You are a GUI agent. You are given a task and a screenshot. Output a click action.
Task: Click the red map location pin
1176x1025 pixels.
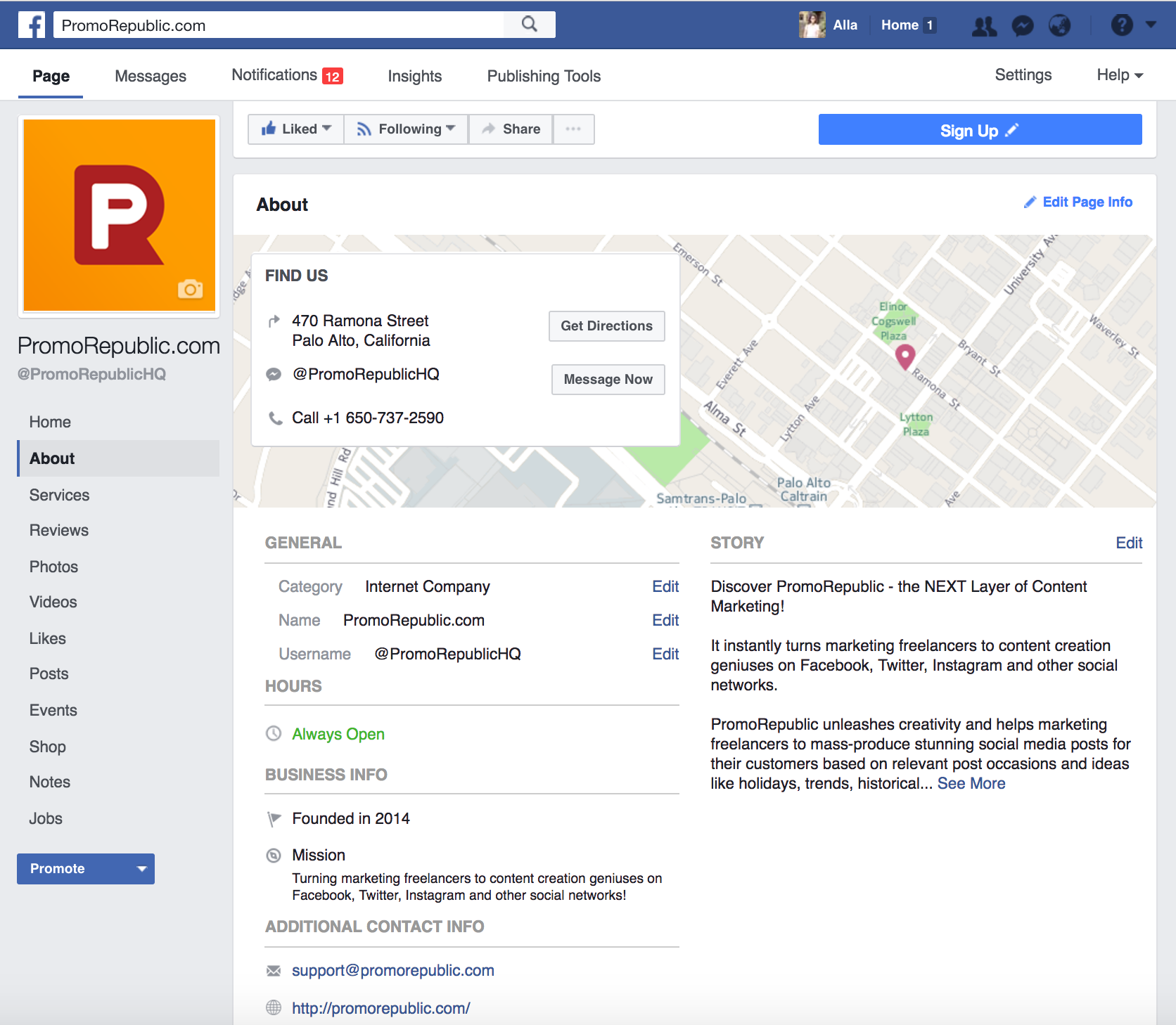click(x=905, y=356)
